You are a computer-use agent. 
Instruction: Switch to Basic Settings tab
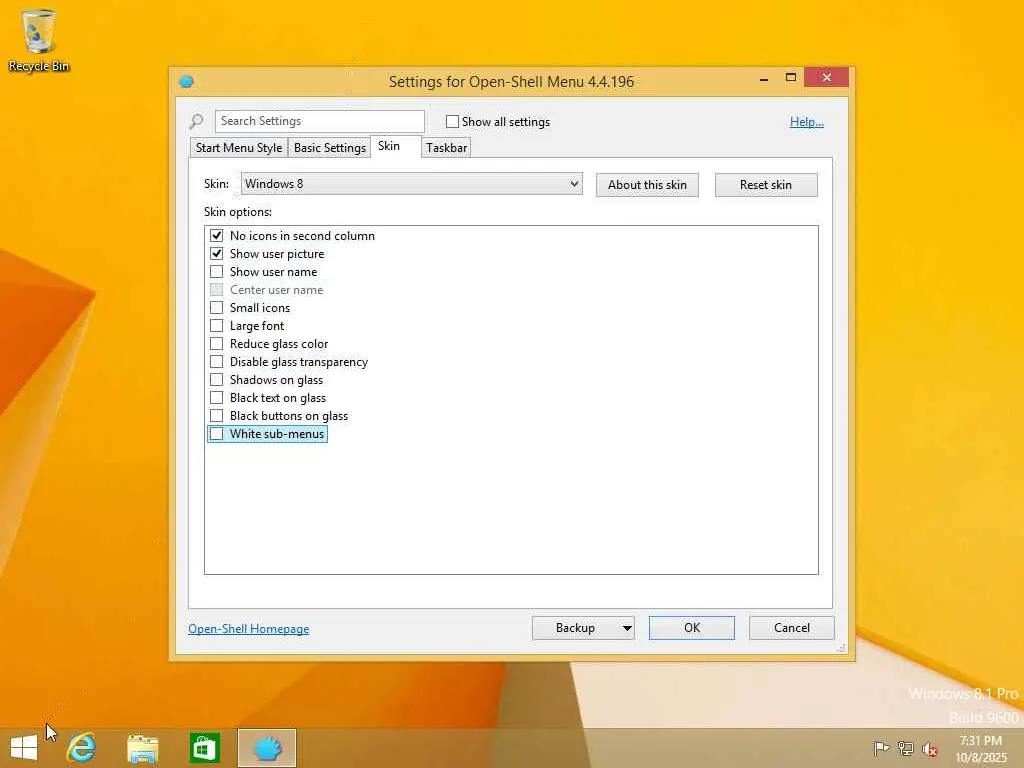330,148
